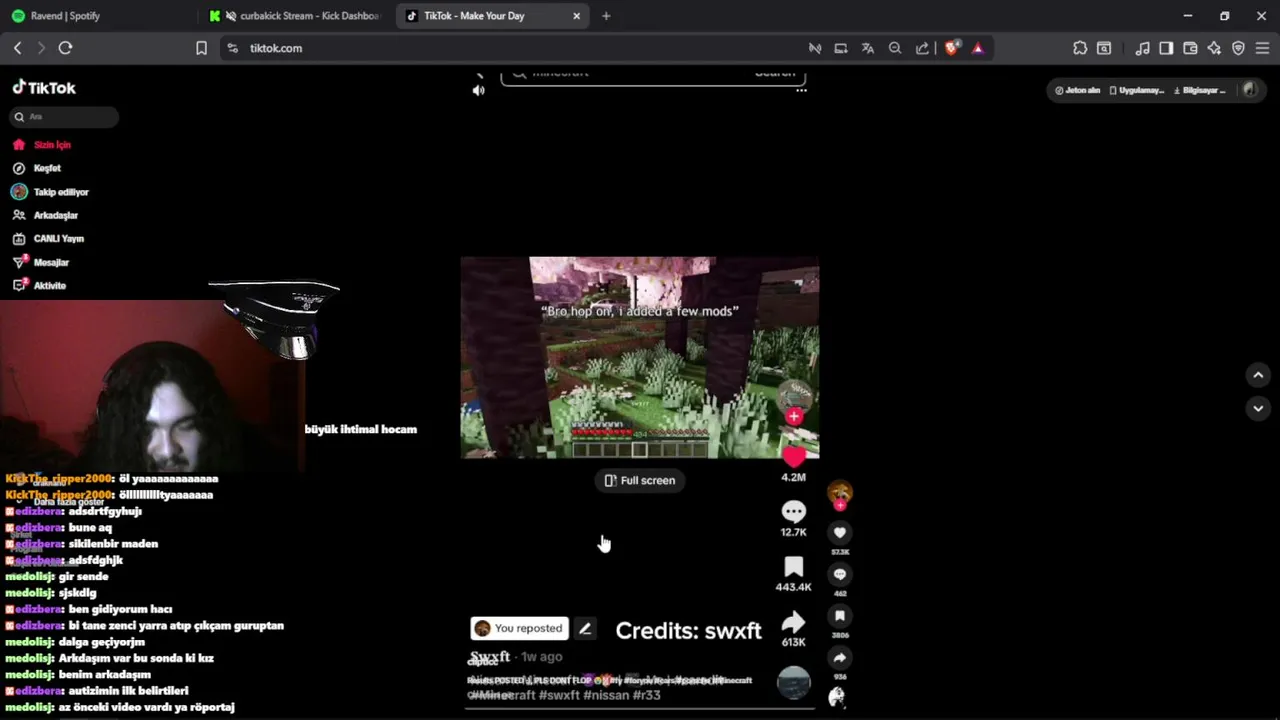Click the Minecraft video player
The width and height of the screenshot is (1280, 720).
pyautogui.click(x=640, y=357)
